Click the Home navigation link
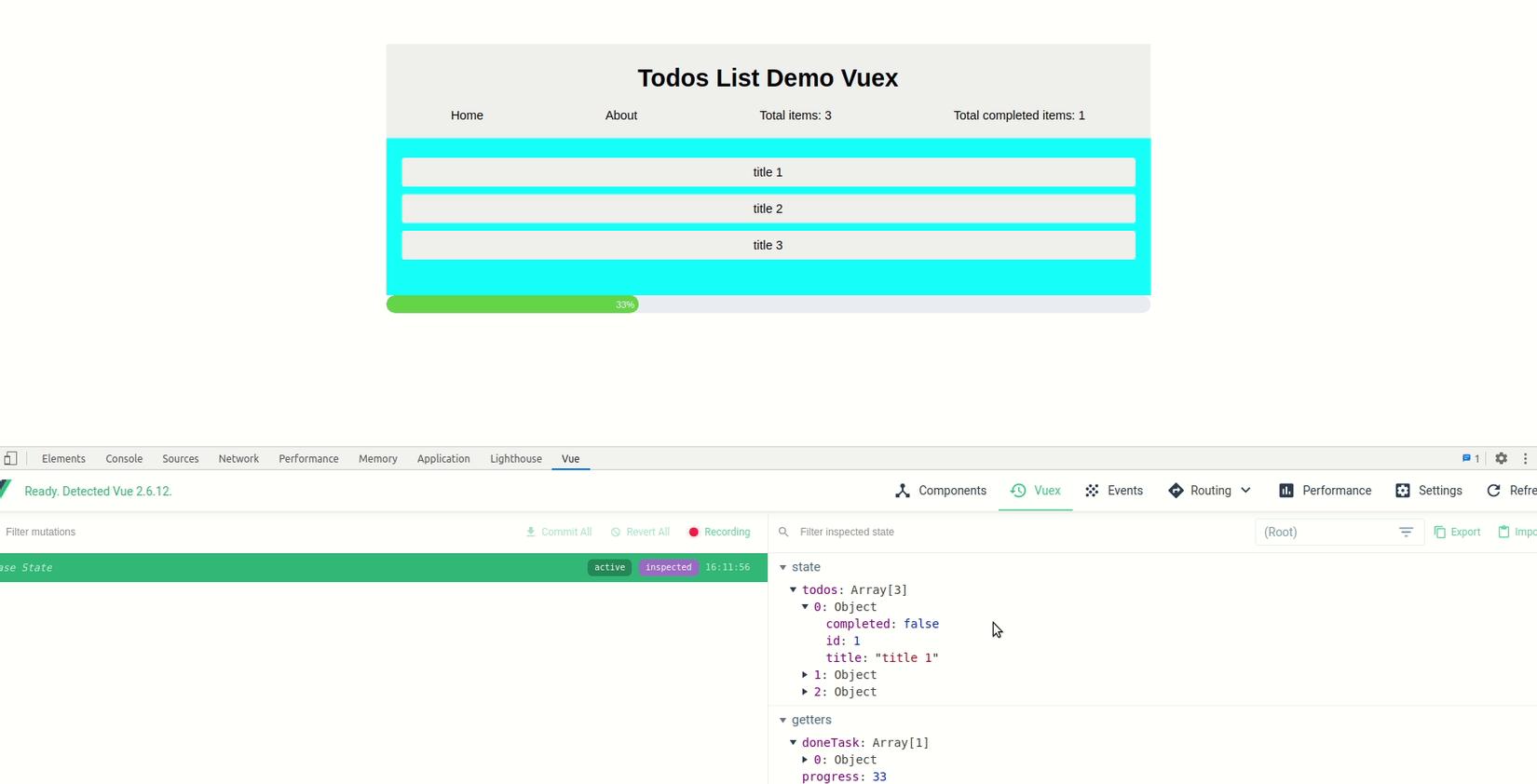 (467, 115)
